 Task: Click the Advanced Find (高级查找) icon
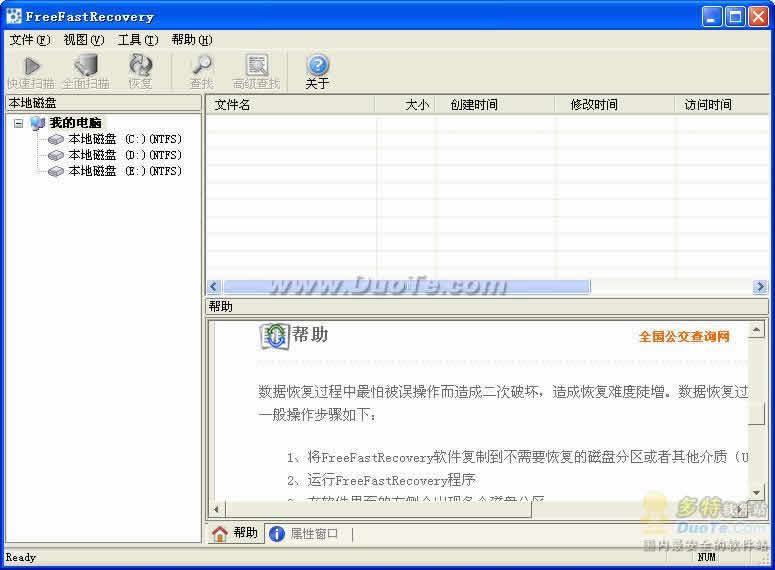coord(257,66)
